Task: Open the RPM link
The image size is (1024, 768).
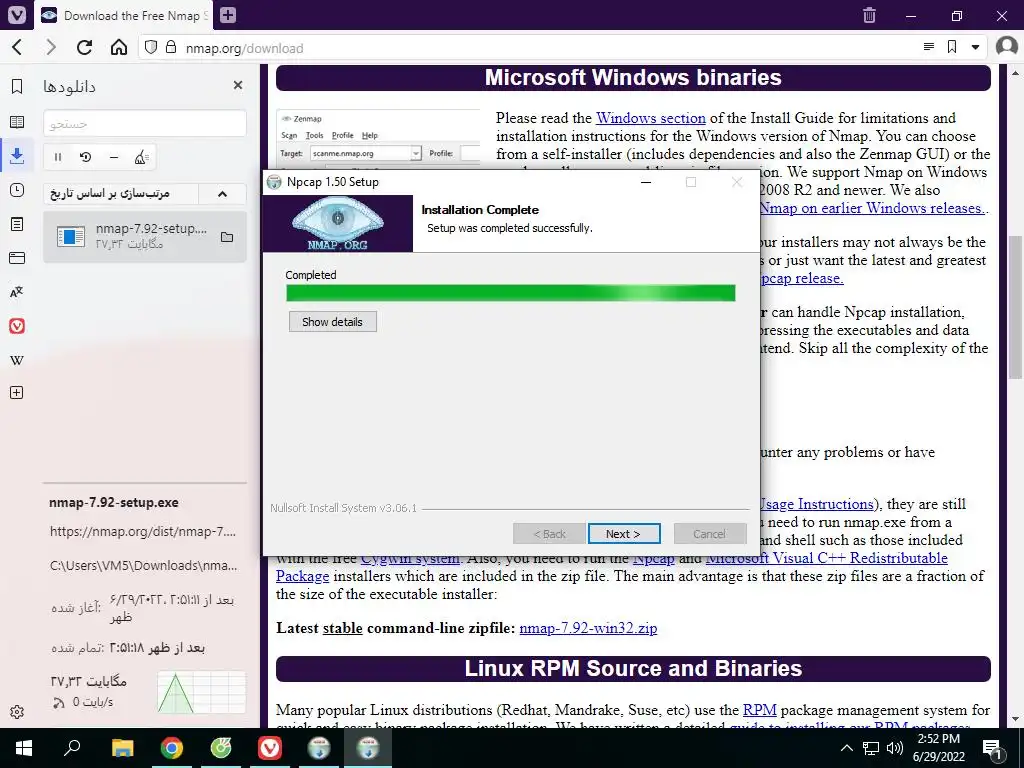Action: coord(760,709)
